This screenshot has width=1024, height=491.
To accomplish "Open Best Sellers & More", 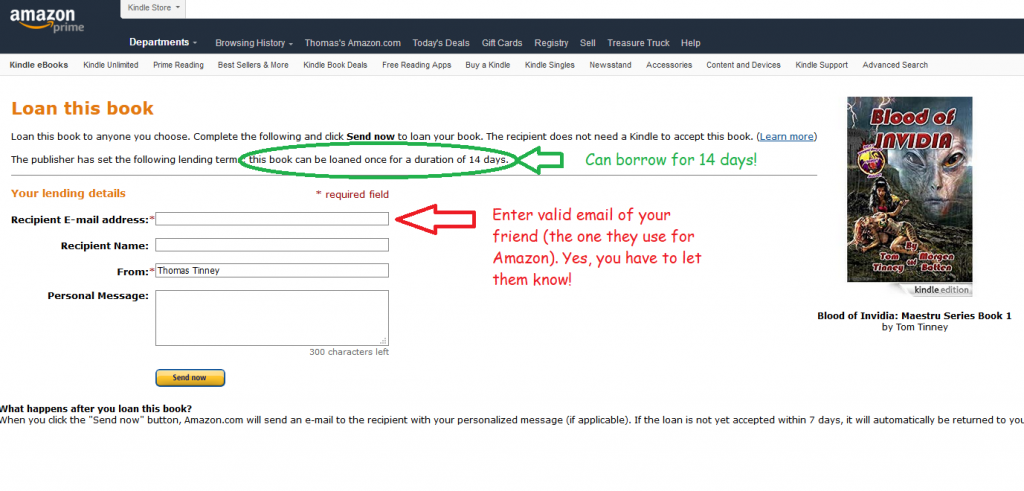I will [253, 65].
